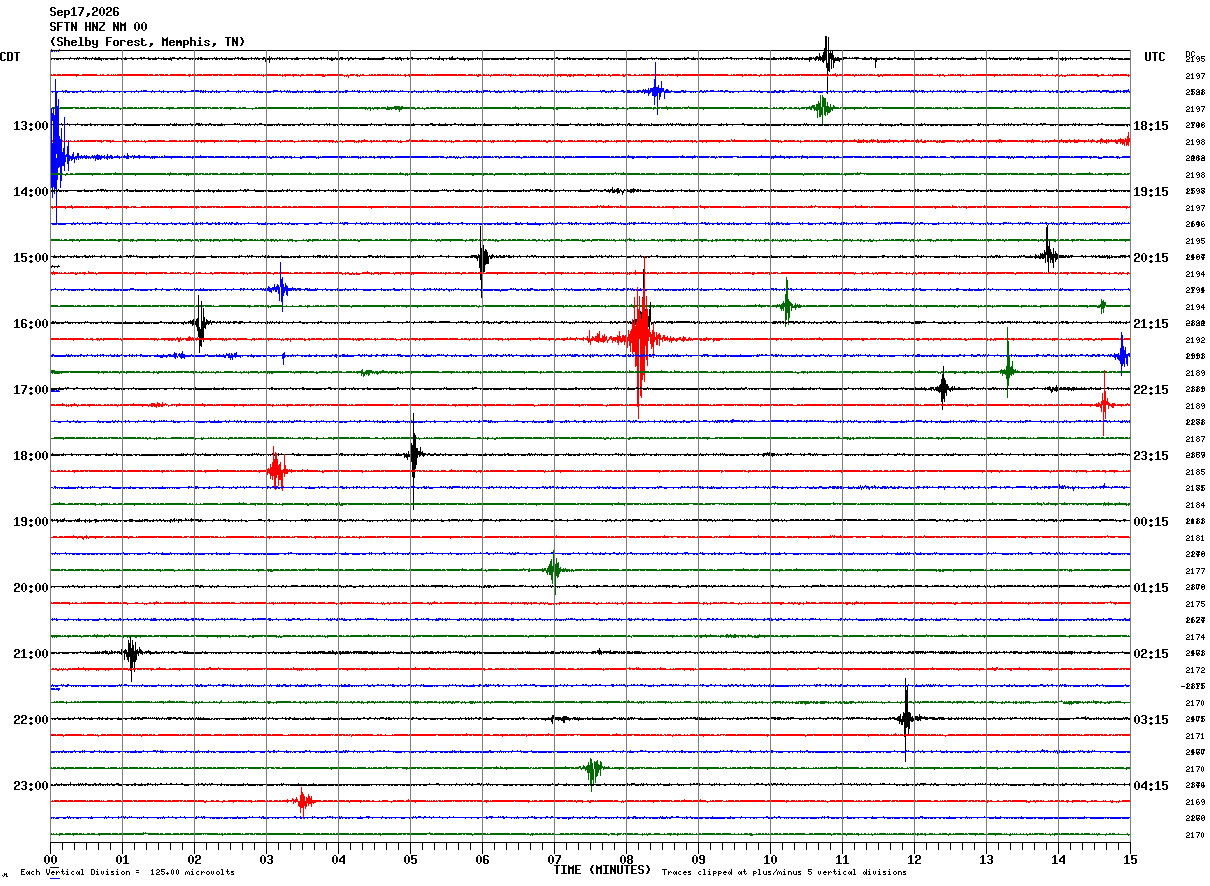Click the 13:00 CDT time label
Screen dimensions: 1210x886
click(30, 126)
